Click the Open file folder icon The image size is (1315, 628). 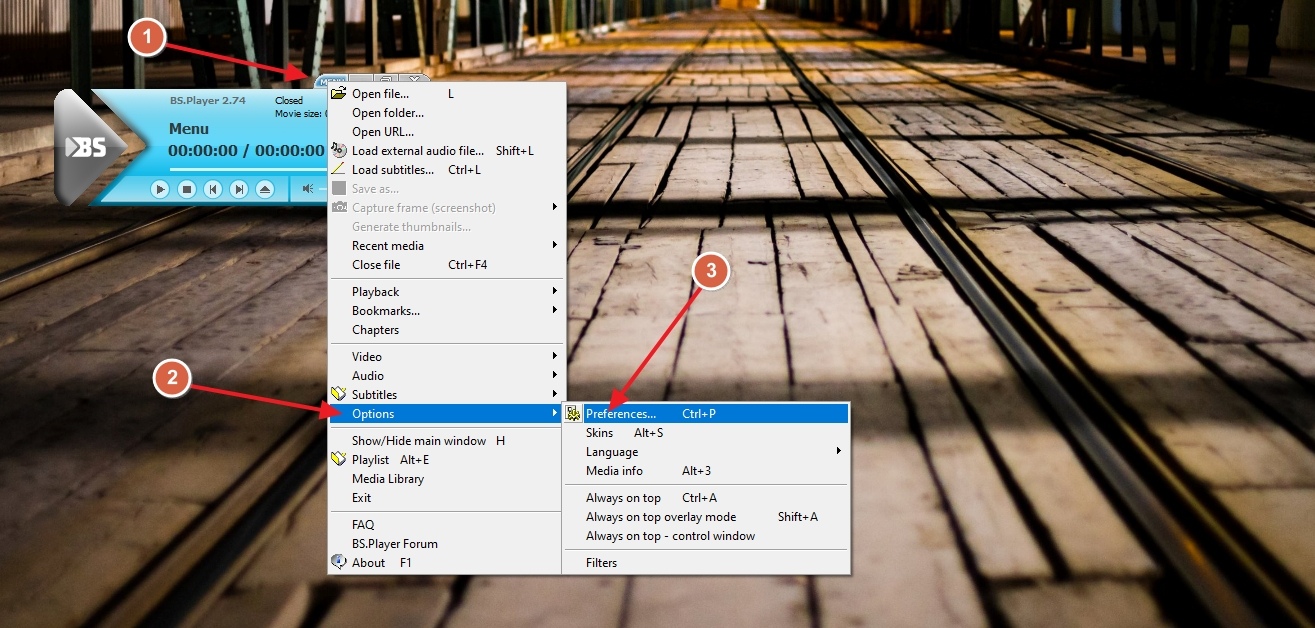pyautogui.click(x=339, y=94)
